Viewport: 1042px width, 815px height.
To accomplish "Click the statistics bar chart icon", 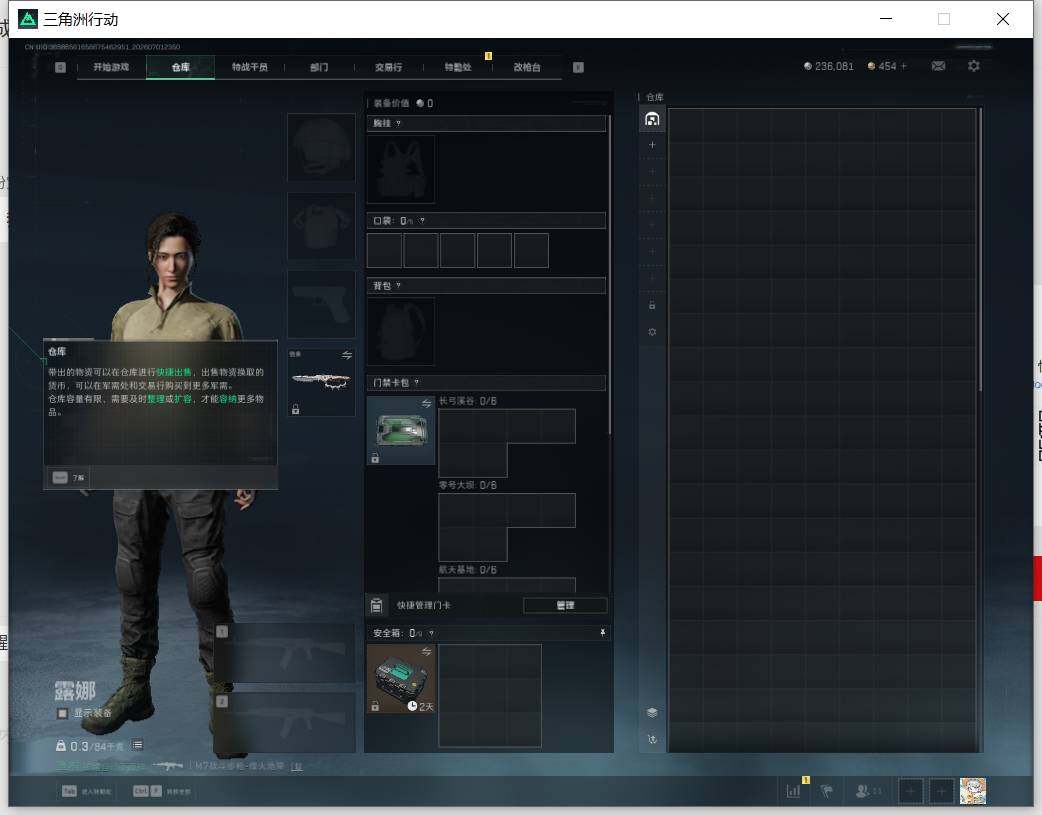I will point(793,791).
